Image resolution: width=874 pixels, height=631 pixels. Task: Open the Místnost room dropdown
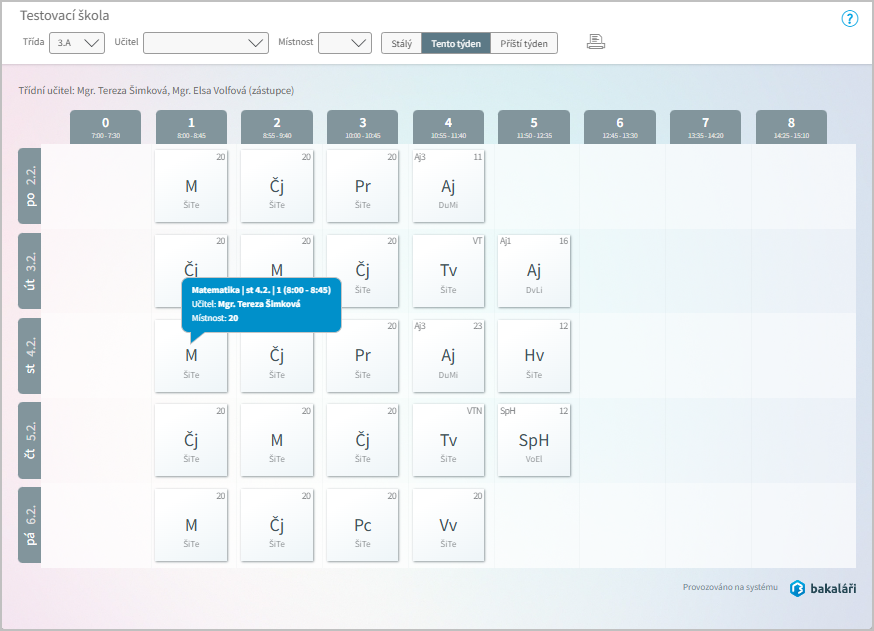click(345, 43)
